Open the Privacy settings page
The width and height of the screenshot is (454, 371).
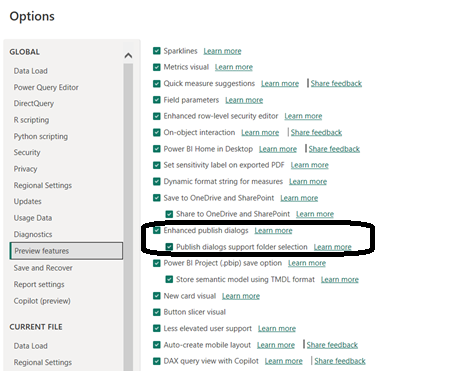(25, 169)
